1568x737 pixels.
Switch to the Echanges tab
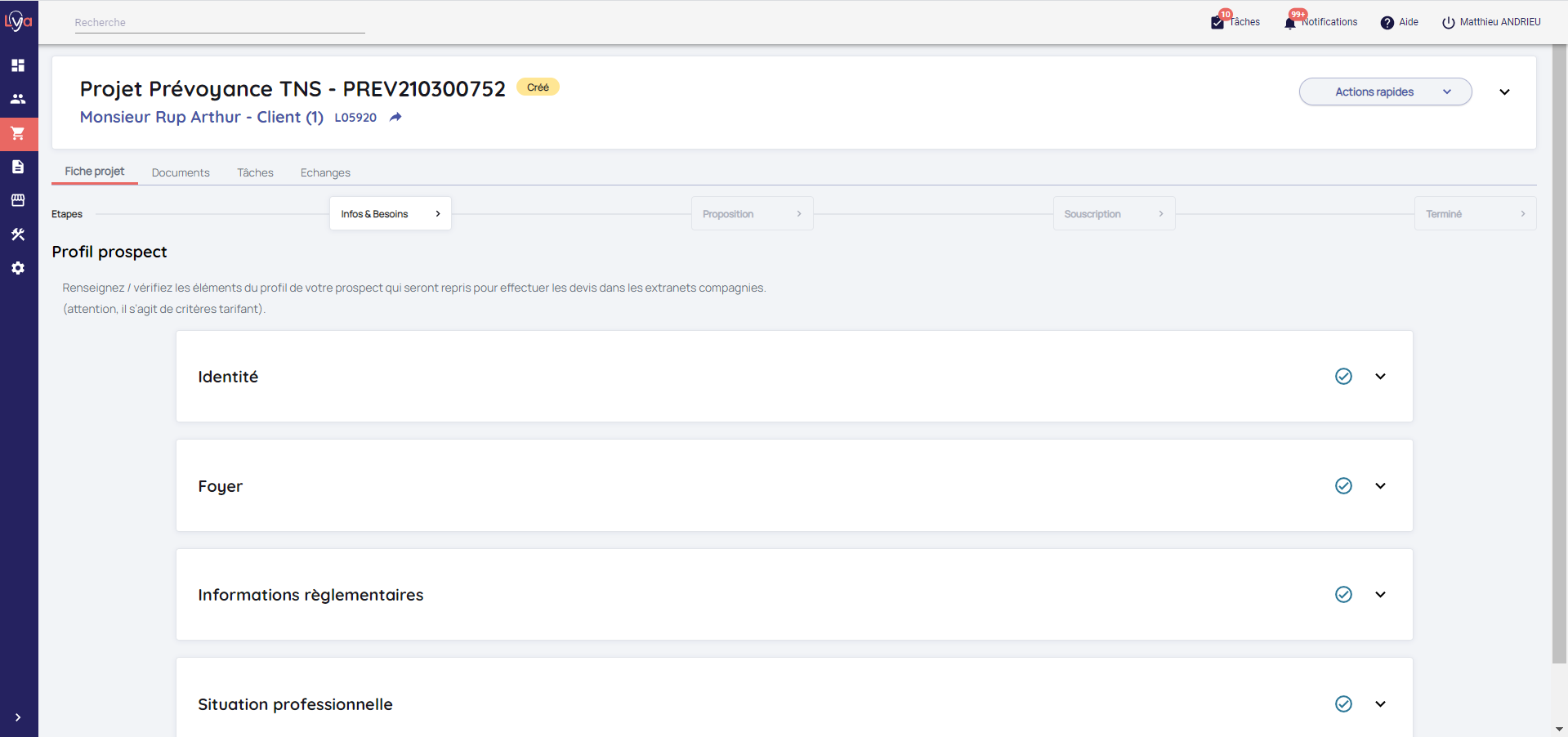tap(325, 173)
